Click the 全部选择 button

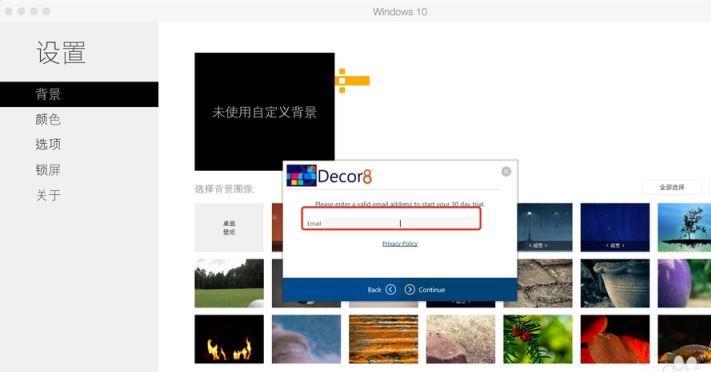point(672,187)
